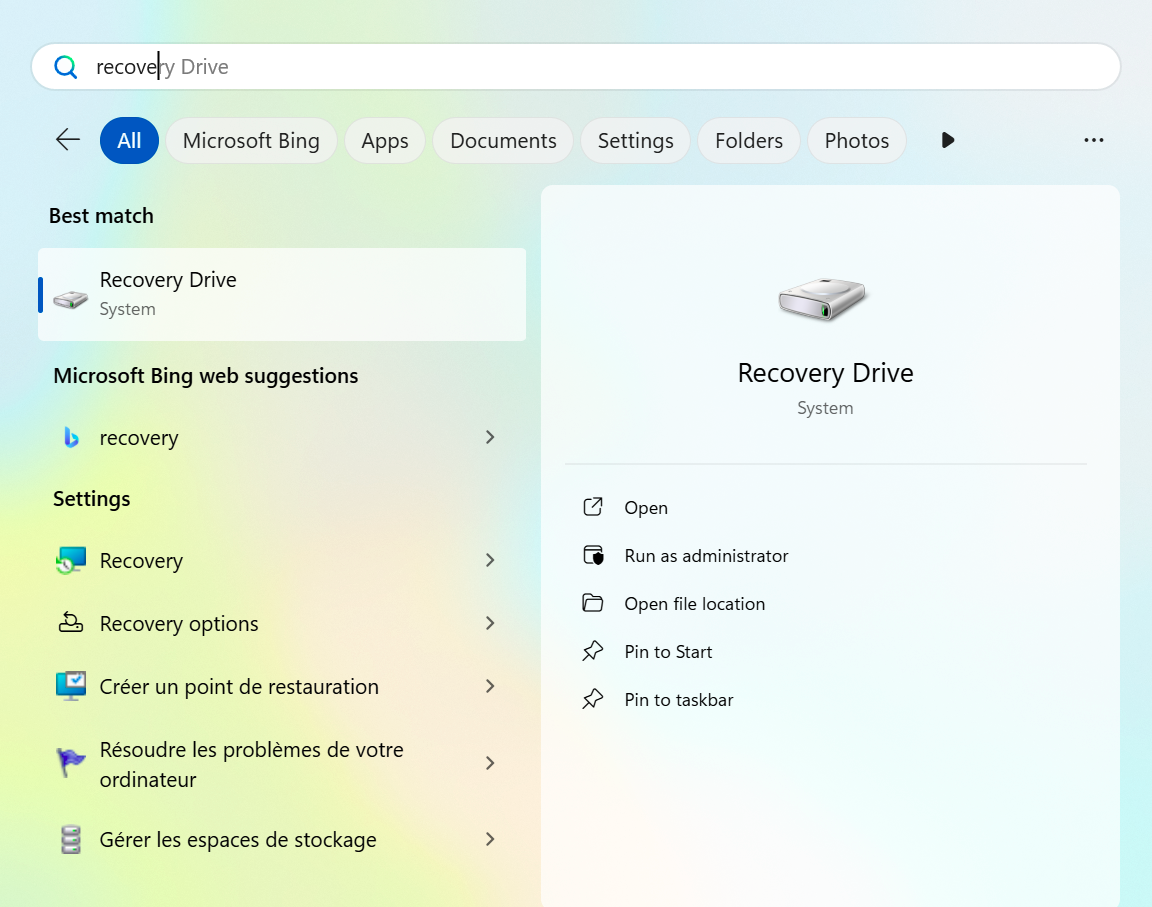Click the Bing logo beside recovery suggestion

71,438
